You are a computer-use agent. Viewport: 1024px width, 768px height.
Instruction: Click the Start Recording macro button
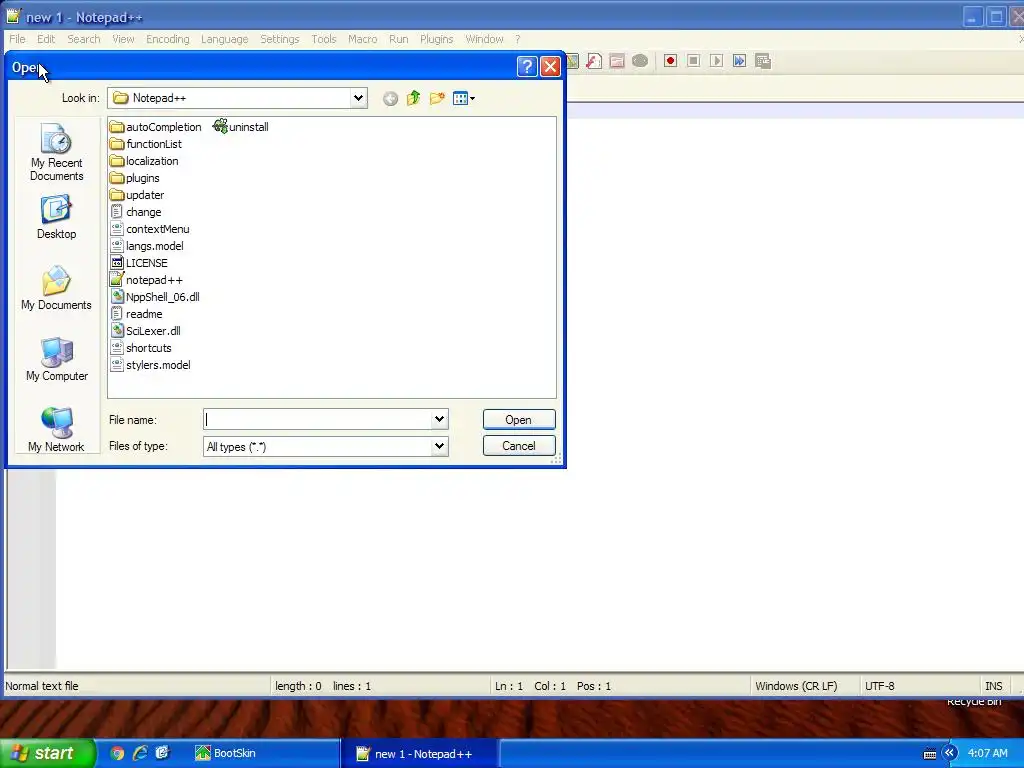(670, 61)
